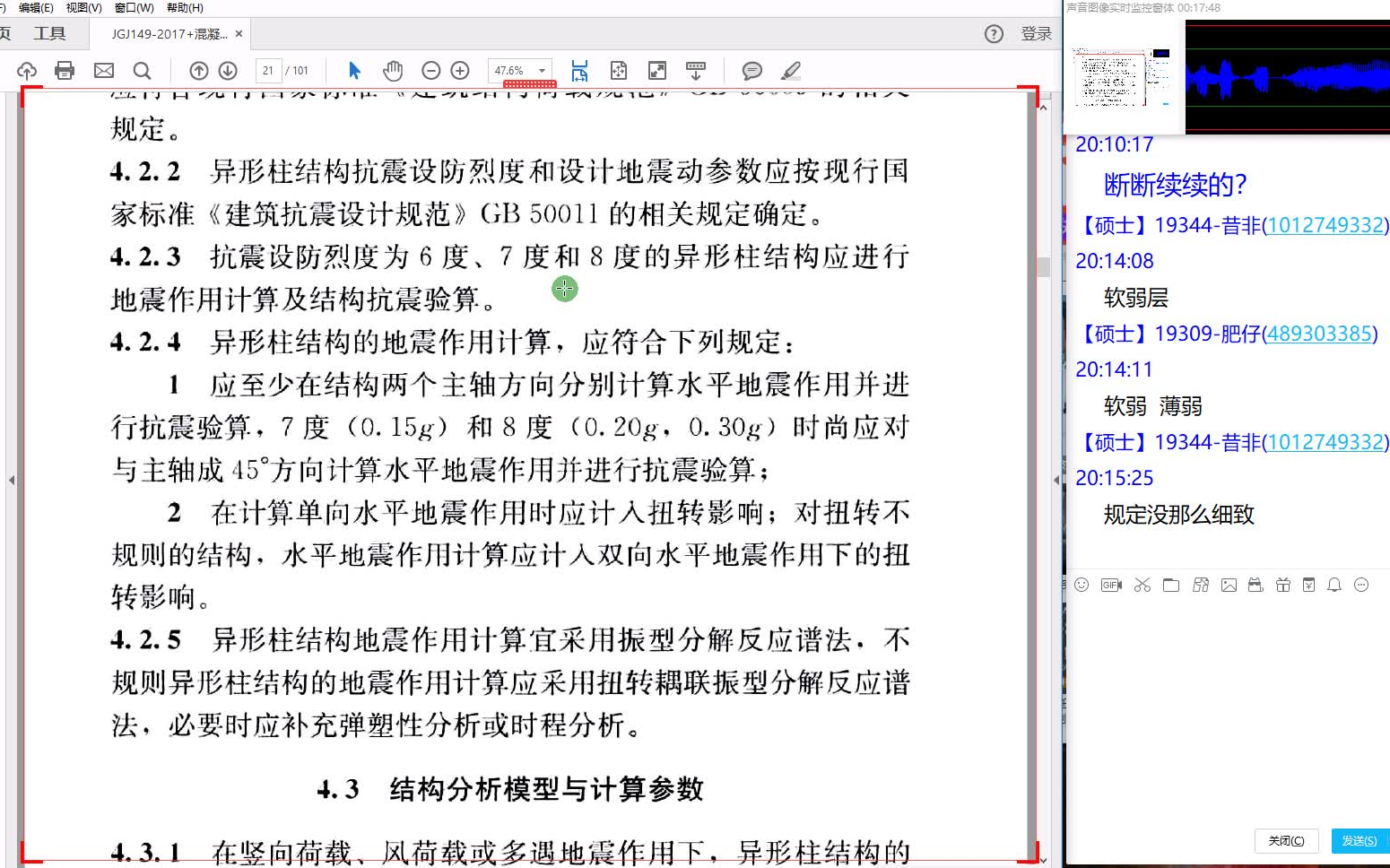This screenshot has height=868, width=1390.
Task: Activate the hand pan tool
Action: tap(393, 71)
